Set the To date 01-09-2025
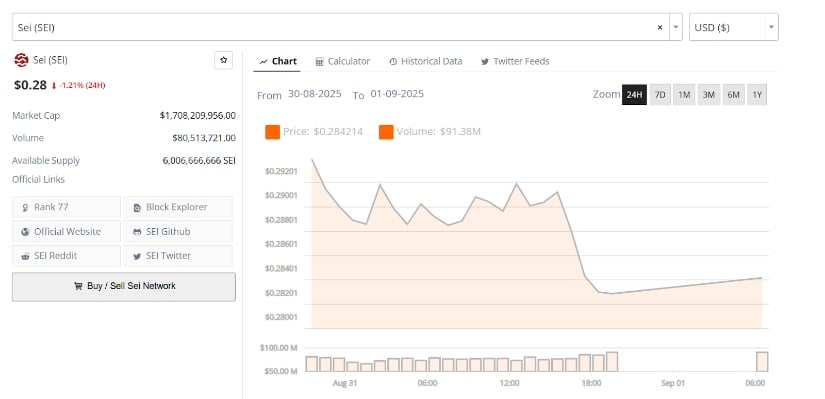The height and width of the screenshot is (399, 825). tap(397, 94)
